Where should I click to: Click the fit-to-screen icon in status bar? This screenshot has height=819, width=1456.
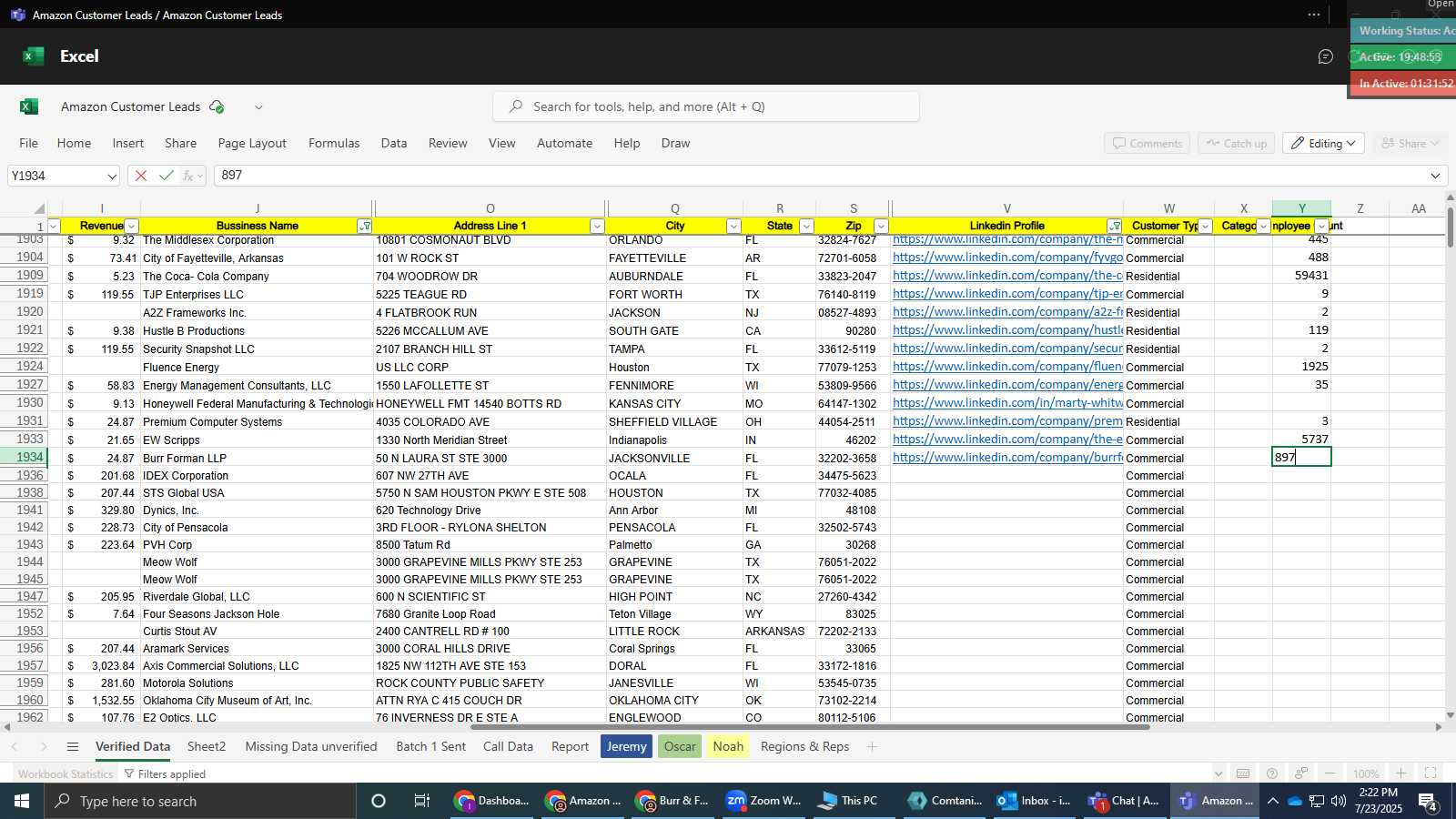coord(1430,773)
